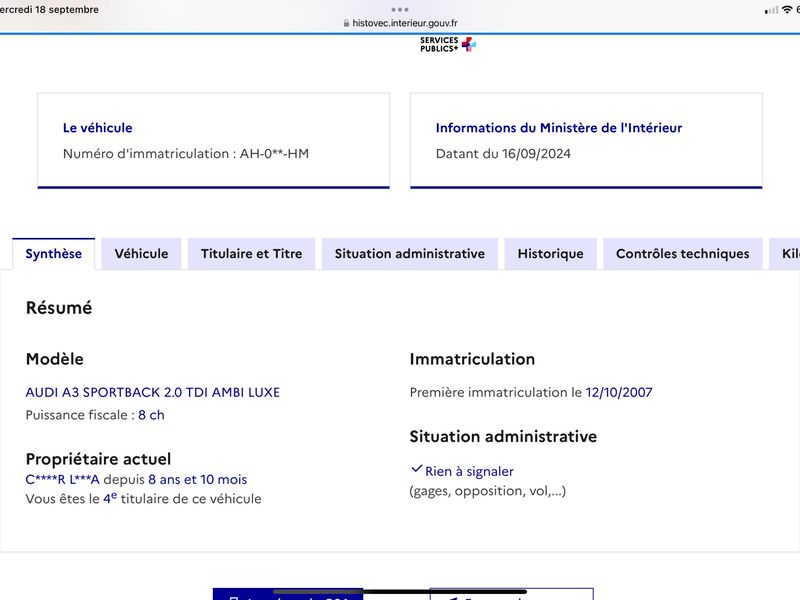
Task: Click the (gages, opposition, vol,...) note
Action: click(x=488, y=491)
